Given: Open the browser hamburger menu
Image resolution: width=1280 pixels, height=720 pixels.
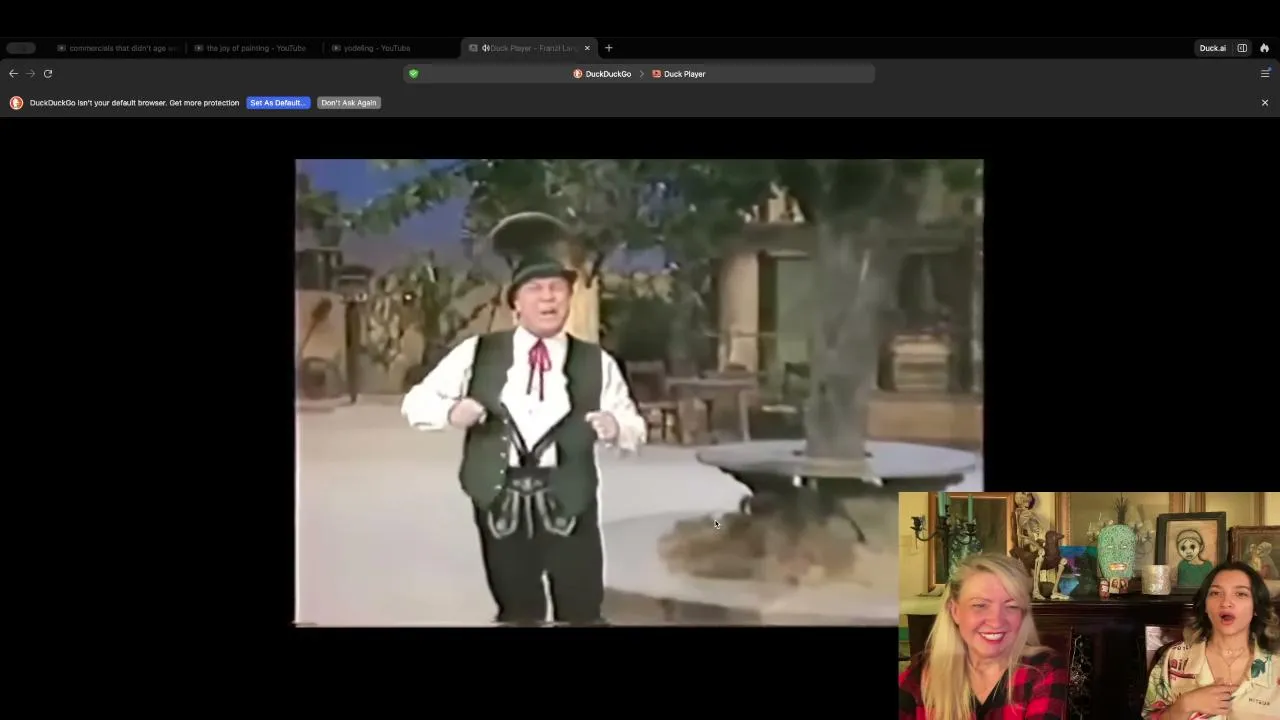Looking at the screenshot, I should click(1265, 73).
